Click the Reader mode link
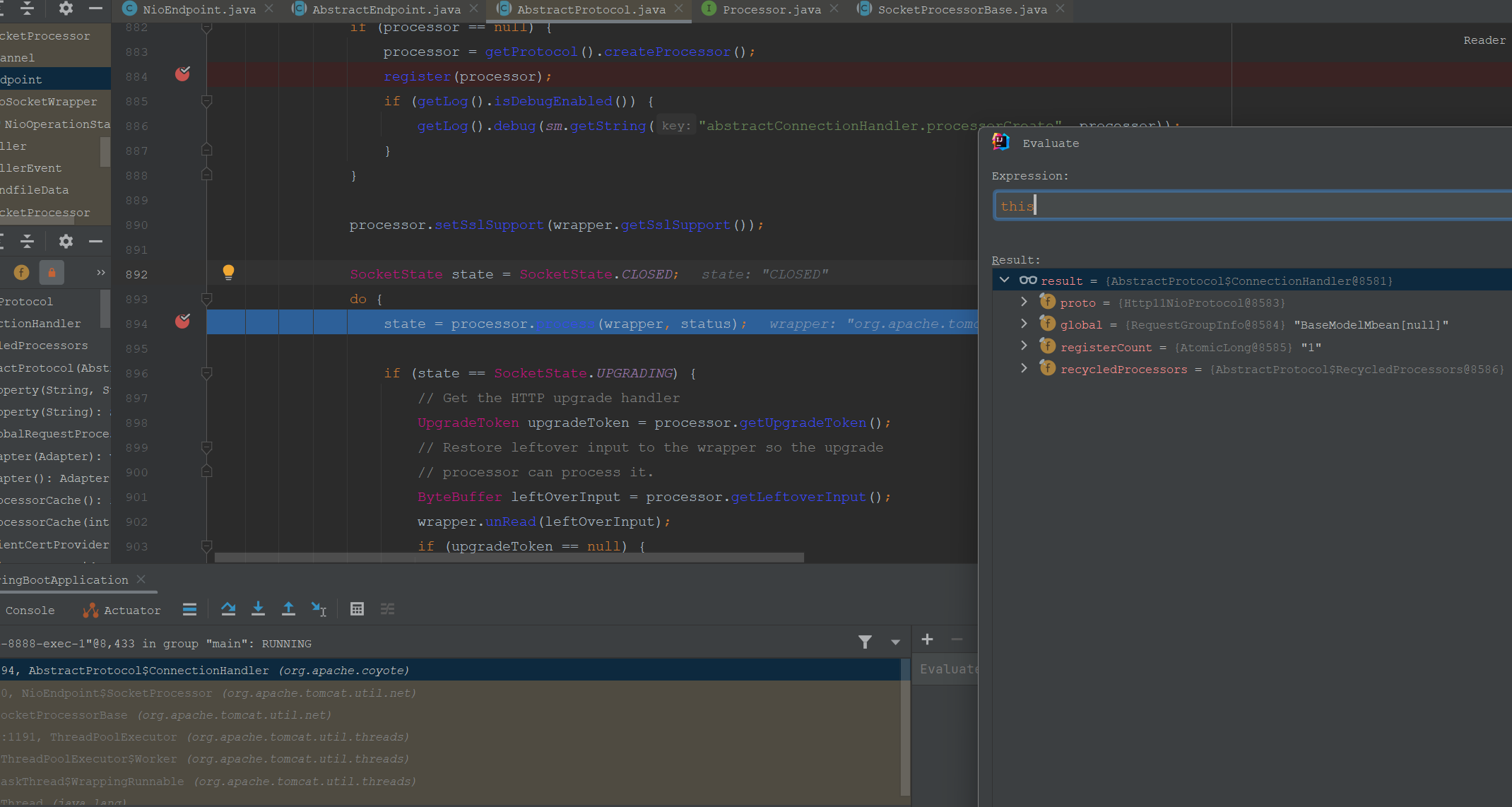 pyautogui.click(x=1484, y=40)
